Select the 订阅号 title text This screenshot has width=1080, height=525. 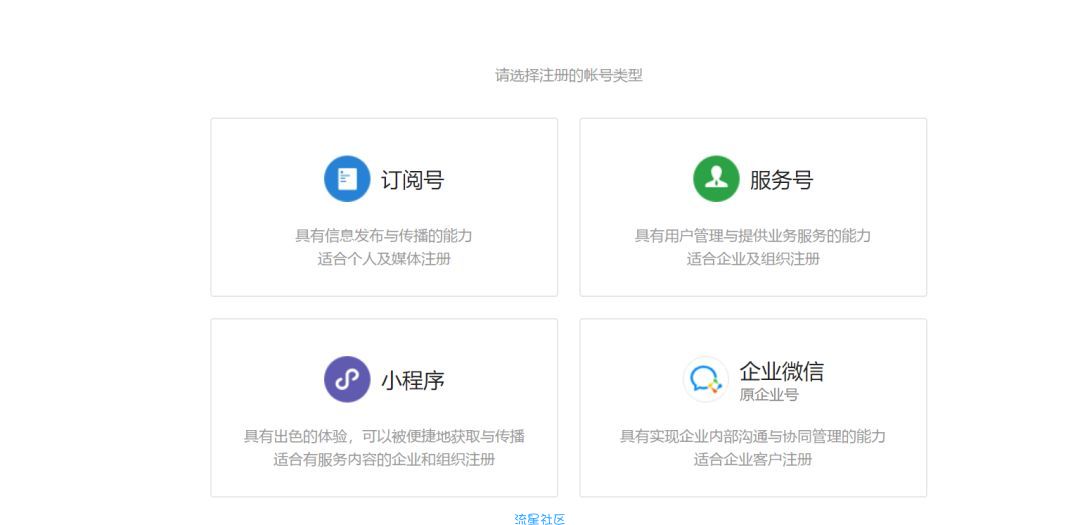point(413,180)
